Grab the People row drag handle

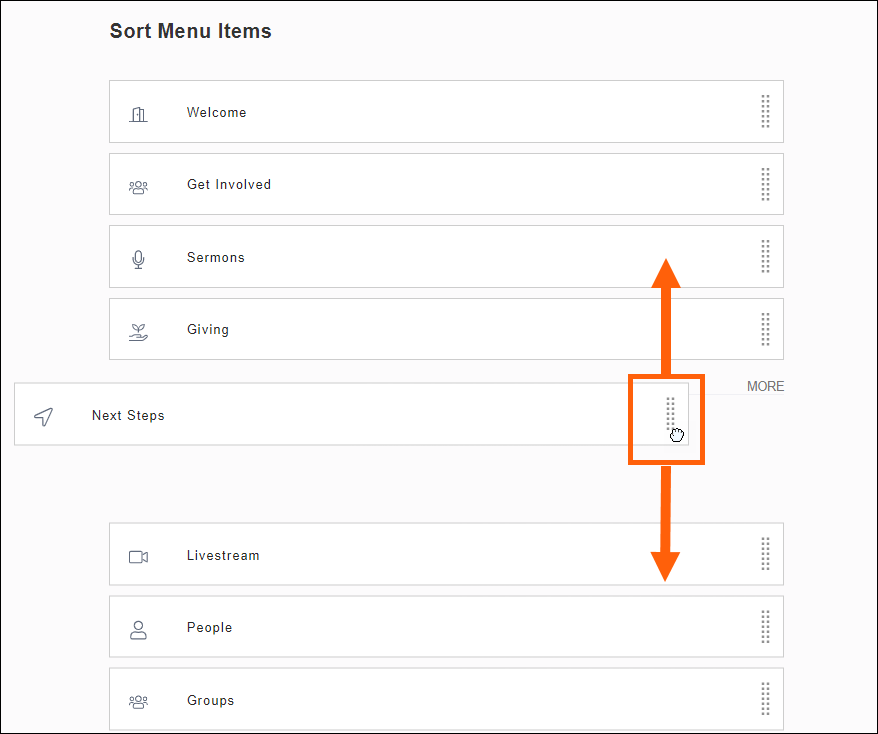765,627
